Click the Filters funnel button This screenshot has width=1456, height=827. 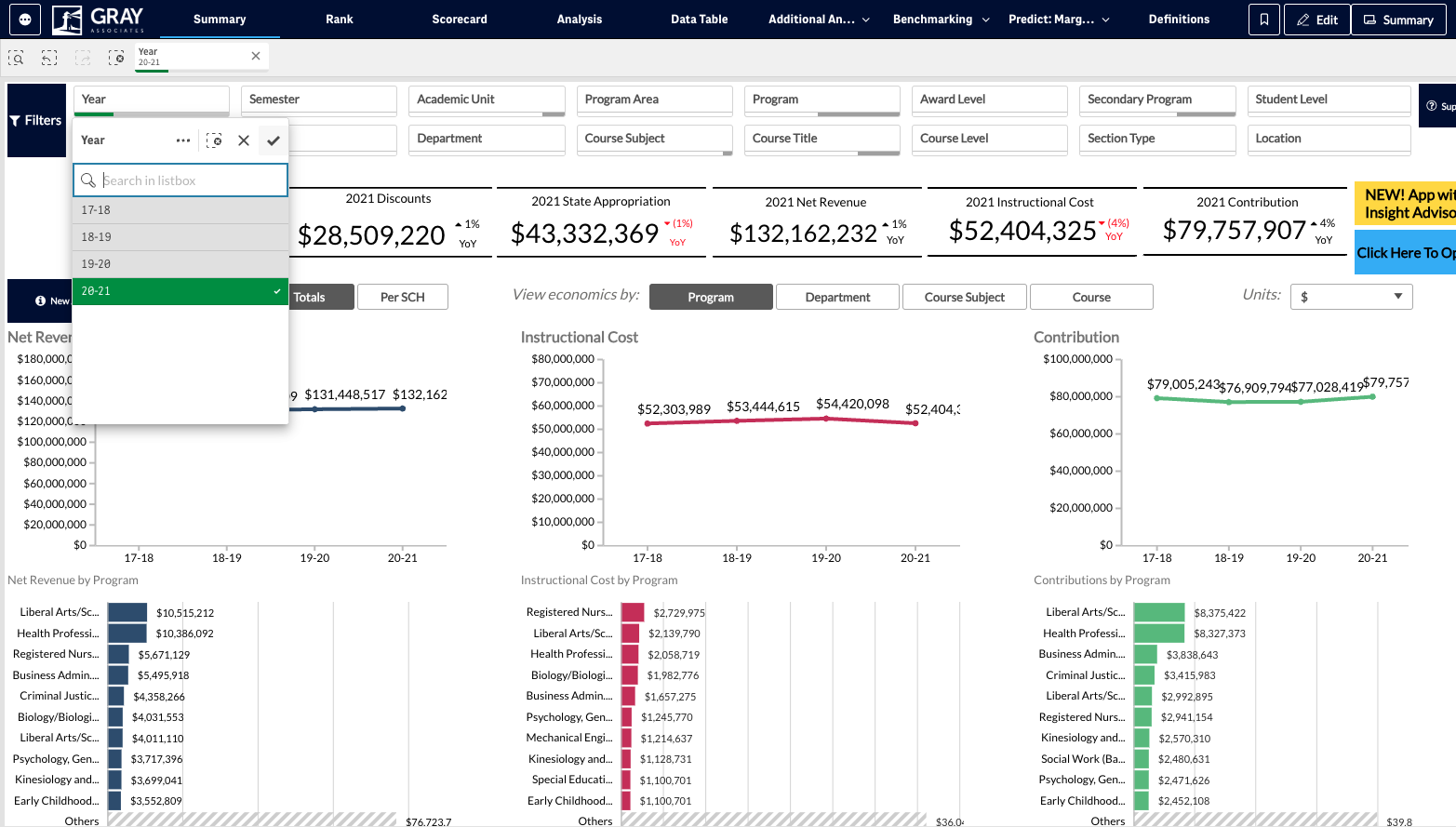pyautogui.click(x=36, y=120)
